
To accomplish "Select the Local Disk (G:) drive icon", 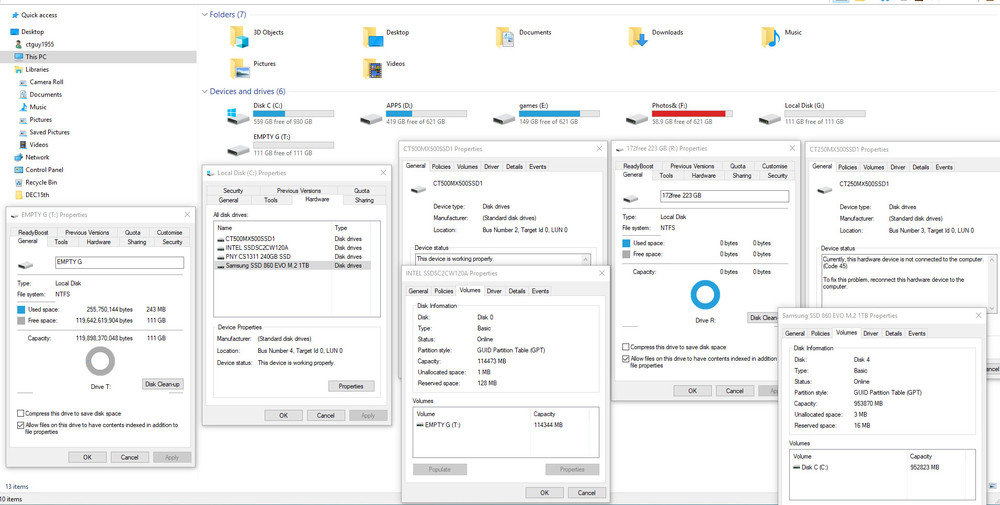I will click(x=770, y=119).
